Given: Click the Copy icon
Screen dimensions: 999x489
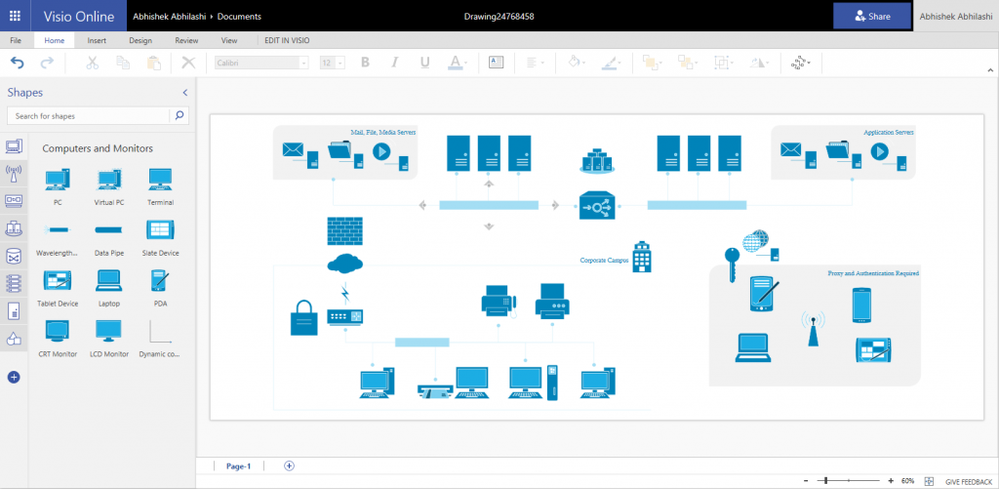Looking at the screenshot, I should pos(123,62).
